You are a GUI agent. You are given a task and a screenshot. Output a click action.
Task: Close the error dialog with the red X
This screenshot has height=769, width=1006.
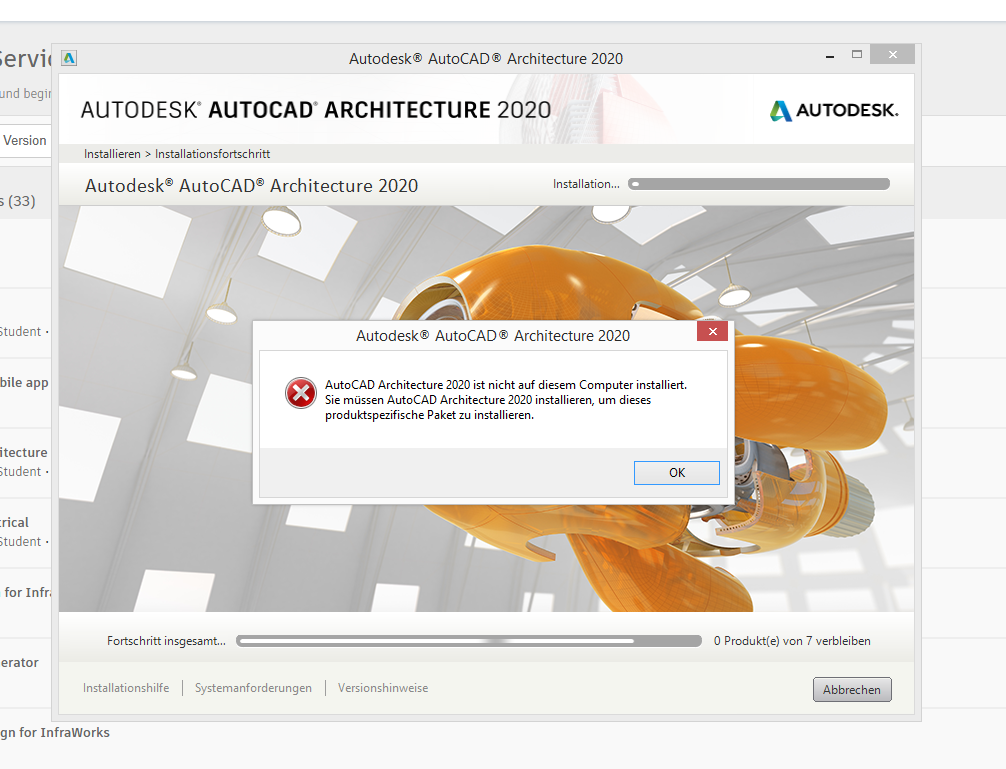click(712, 332)
